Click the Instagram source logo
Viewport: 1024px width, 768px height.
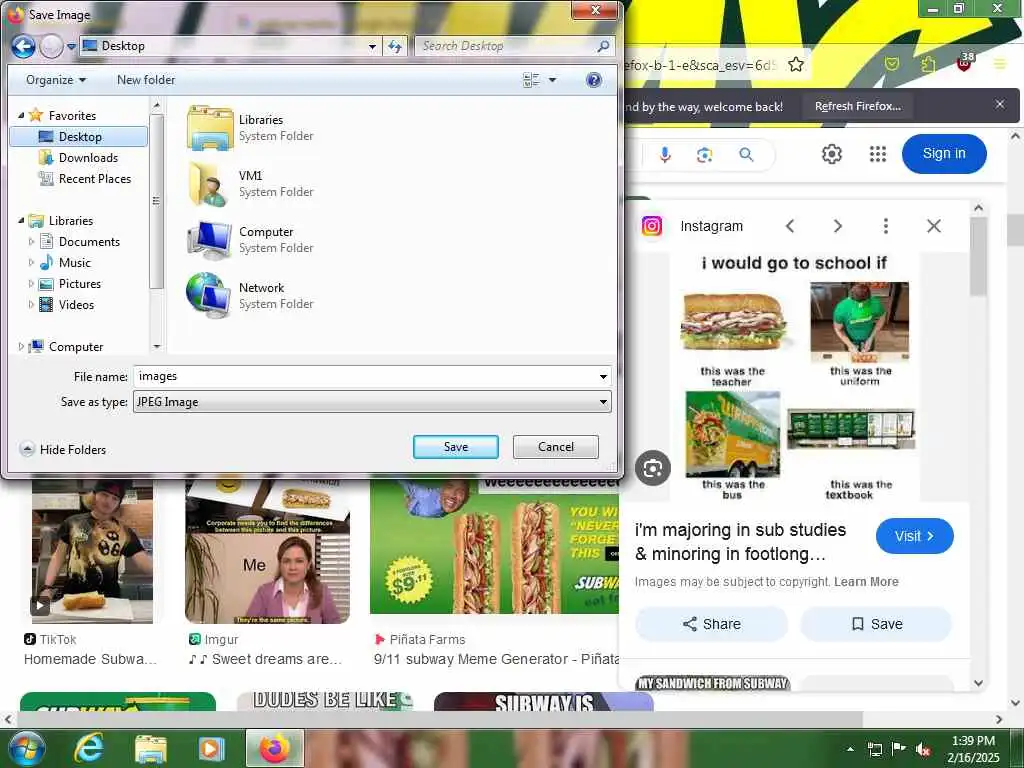(652, 226)
